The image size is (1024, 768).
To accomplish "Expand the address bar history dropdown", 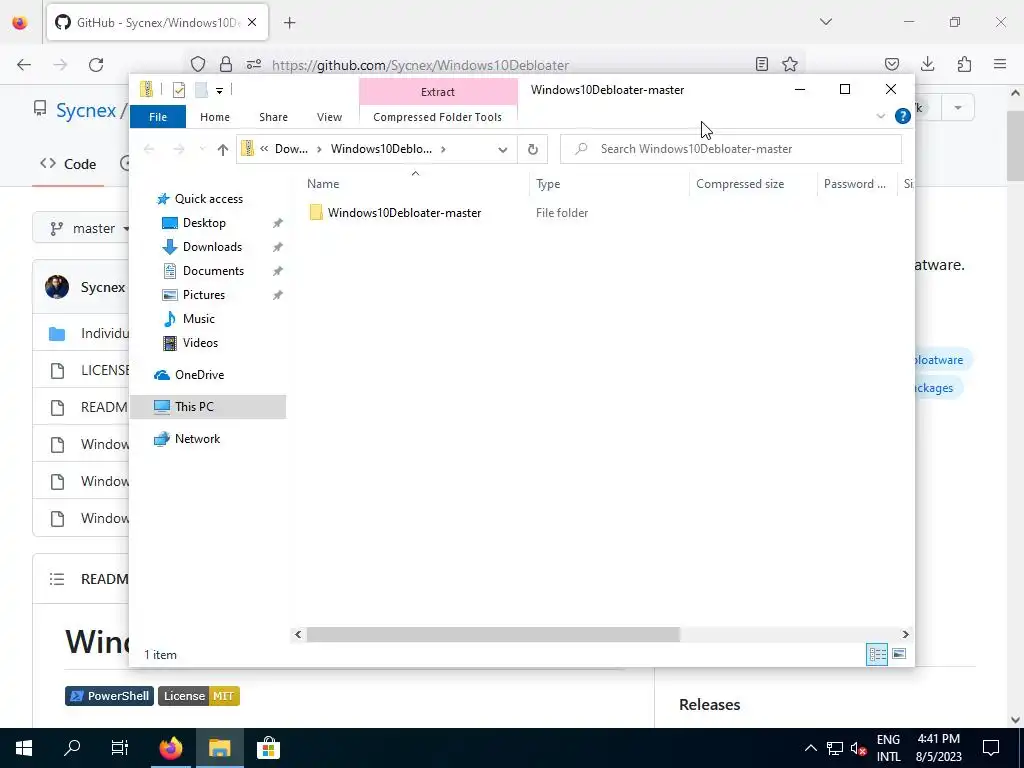I will tap(502, 150).
